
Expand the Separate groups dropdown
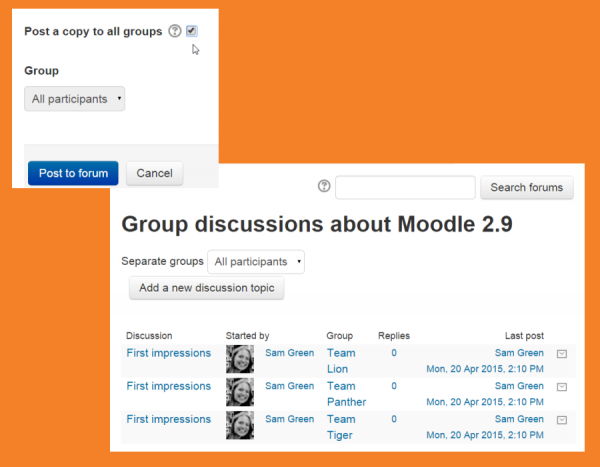click(x=255, y=262)
